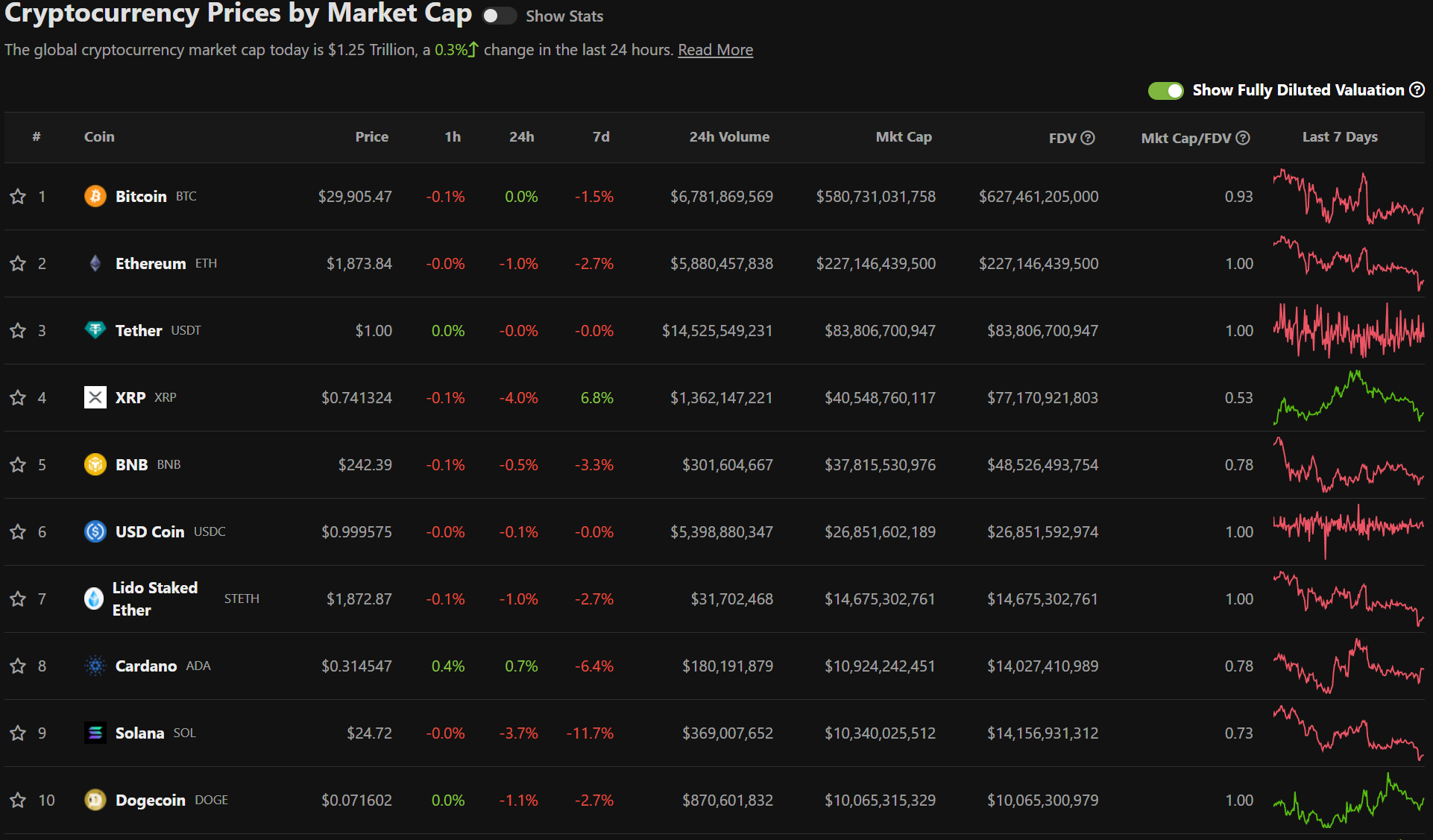Click the Cardano logo icon
This screenshot has height=840, width=1433.
[95, 666]
